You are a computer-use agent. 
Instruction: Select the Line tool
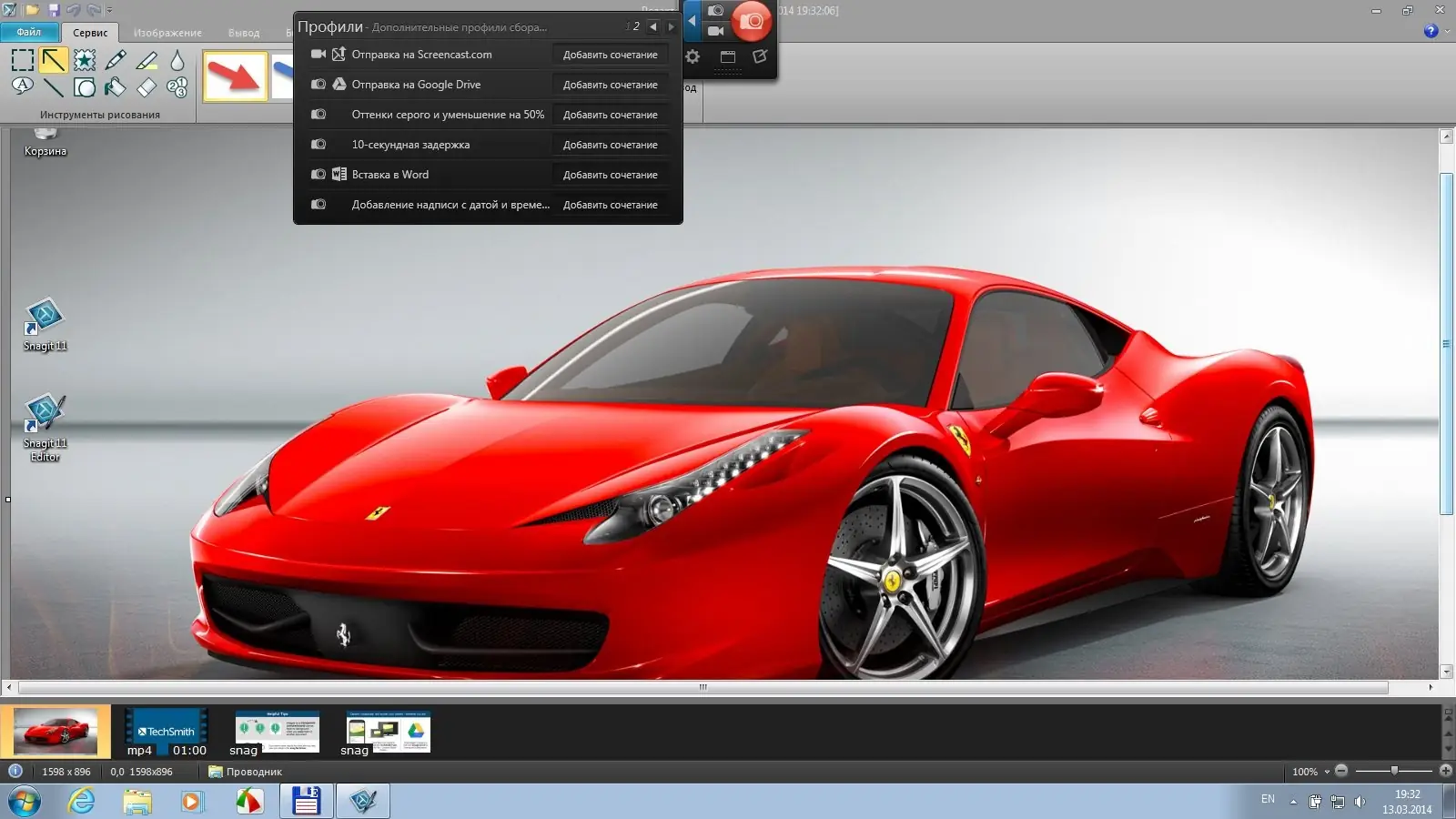[54, 87]
